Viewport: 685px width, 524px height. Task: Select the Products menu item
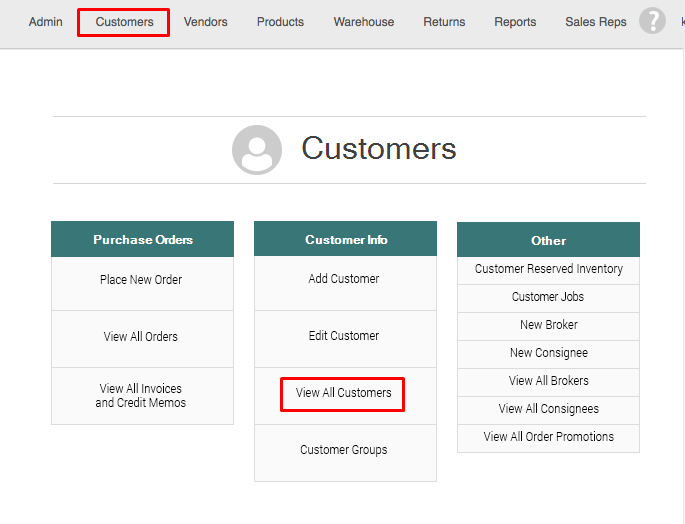point(280,22)
